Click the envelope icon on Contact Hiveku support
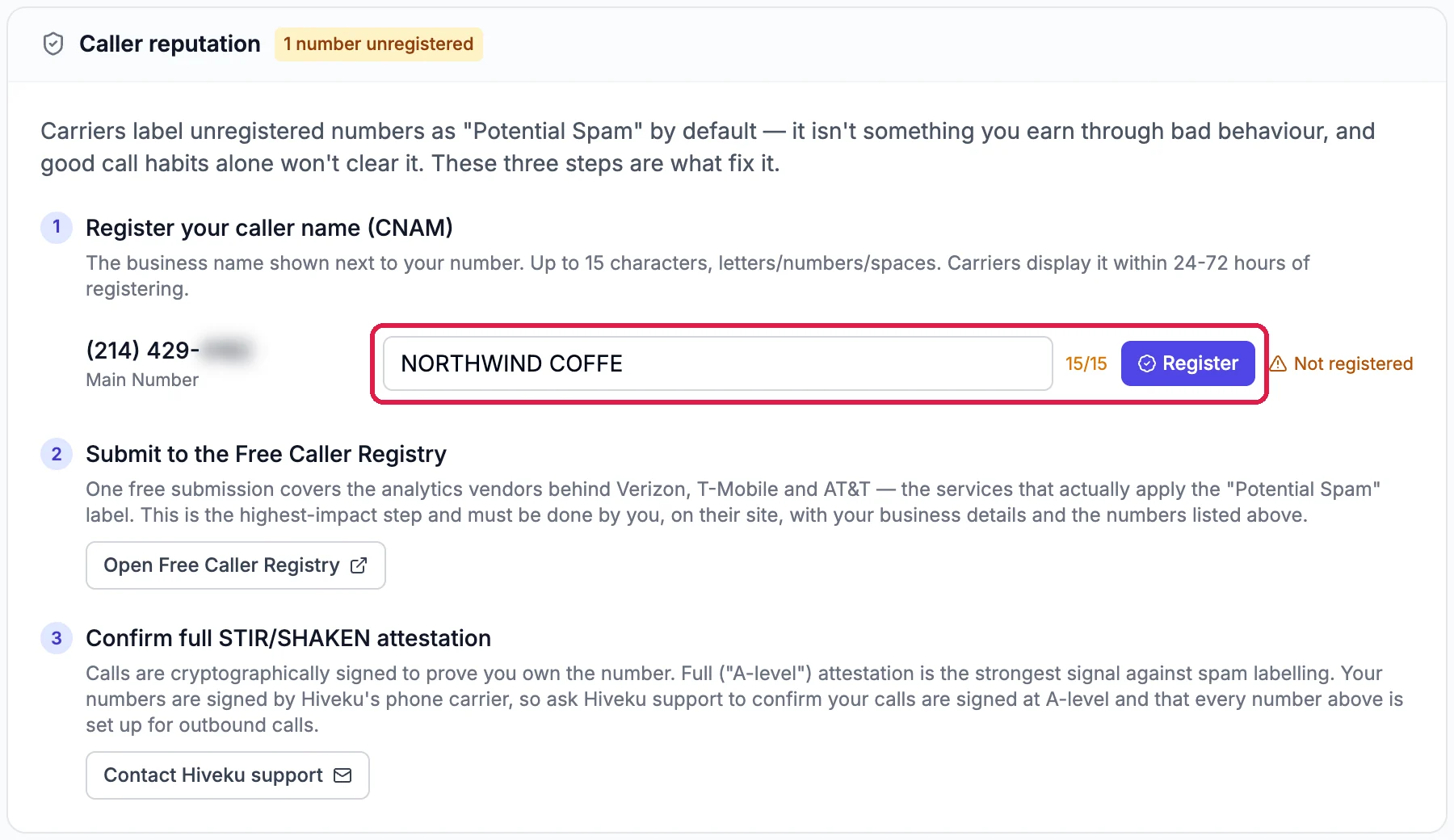This screenshot has height=840, width=1454. 342,775
